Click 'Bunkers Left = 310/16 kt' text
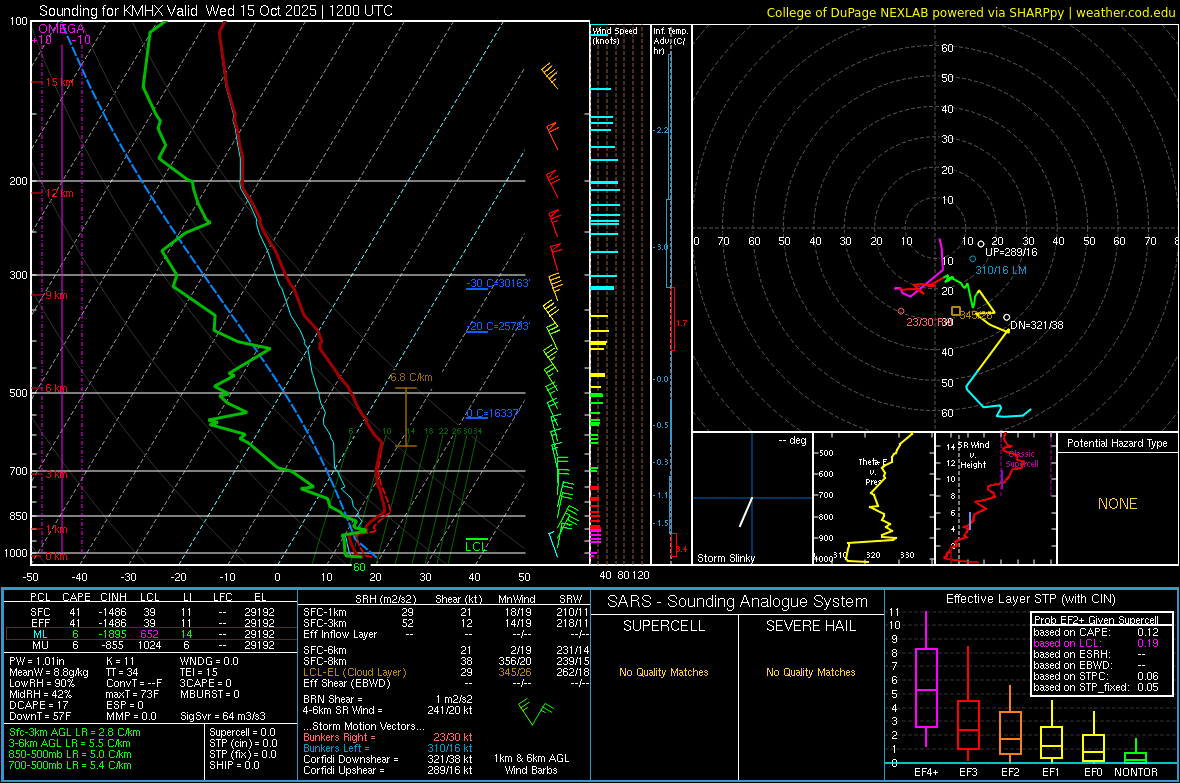This screenshot has height=783, width=1180. tap(388, 748)
